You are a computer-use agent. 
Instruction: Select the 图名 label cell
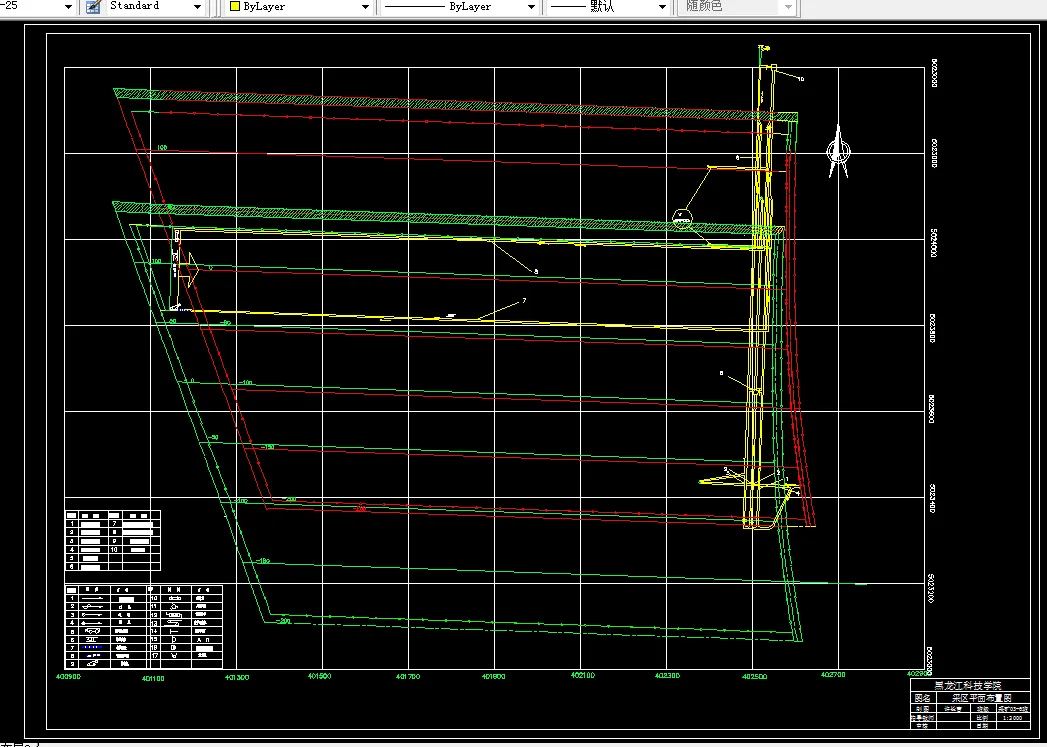coord(922,698)
